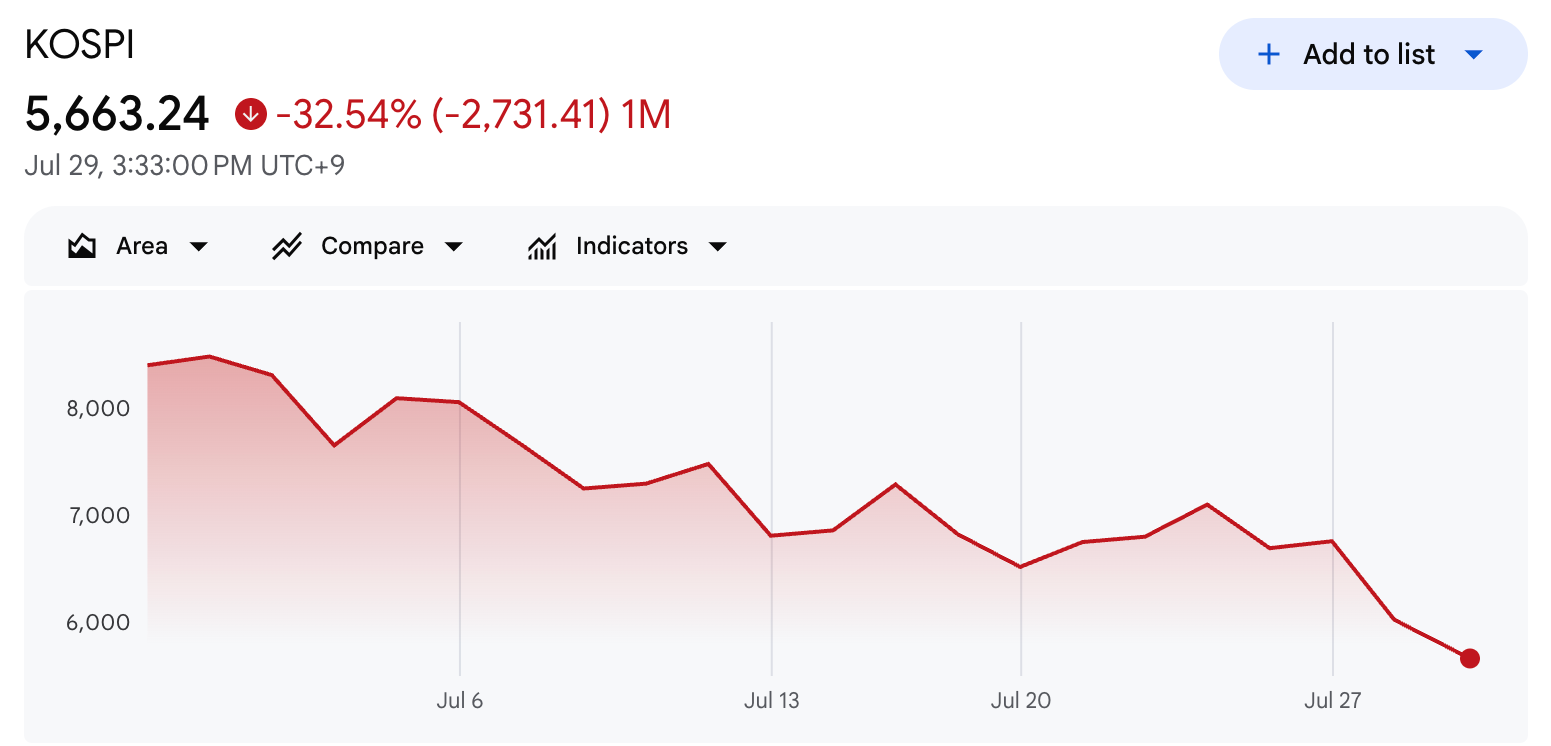
Task: Click the Jul 20 date axis label
Action: 1021,700
